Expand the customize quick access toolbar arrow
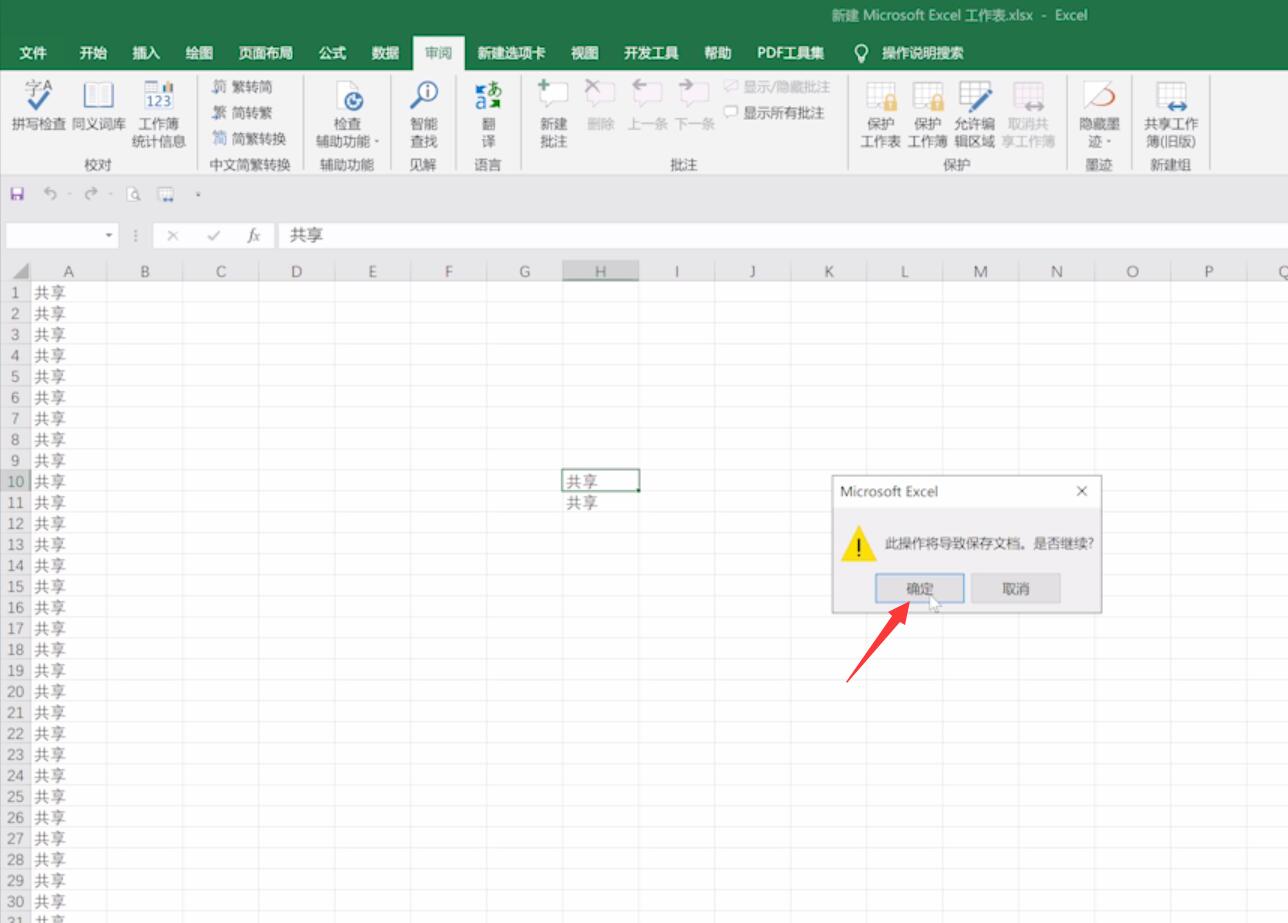1288x923 pixels. (198, 194)
